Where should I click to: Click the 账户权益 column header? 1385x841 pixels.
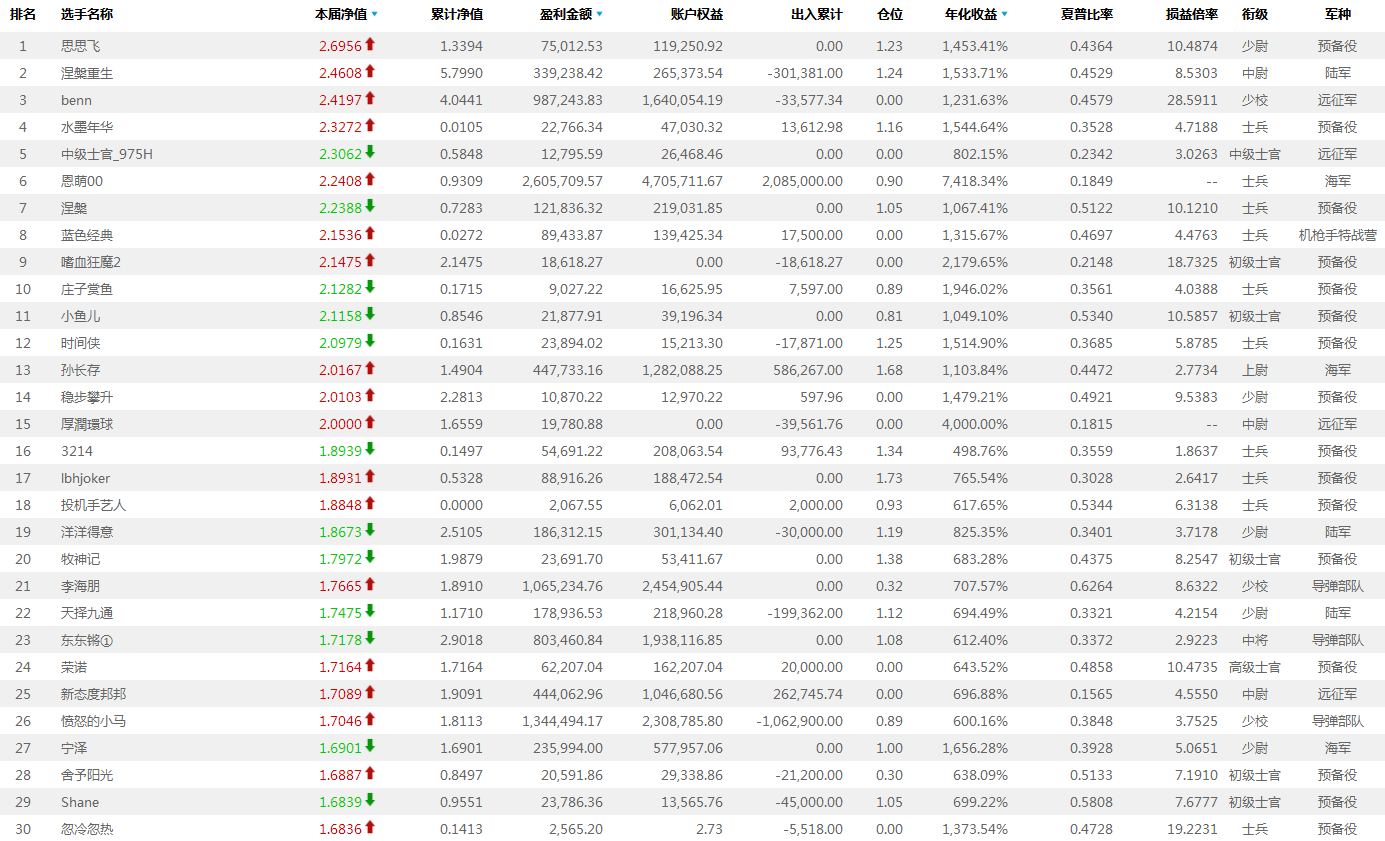pyautogui.click(x=697, y=14)
